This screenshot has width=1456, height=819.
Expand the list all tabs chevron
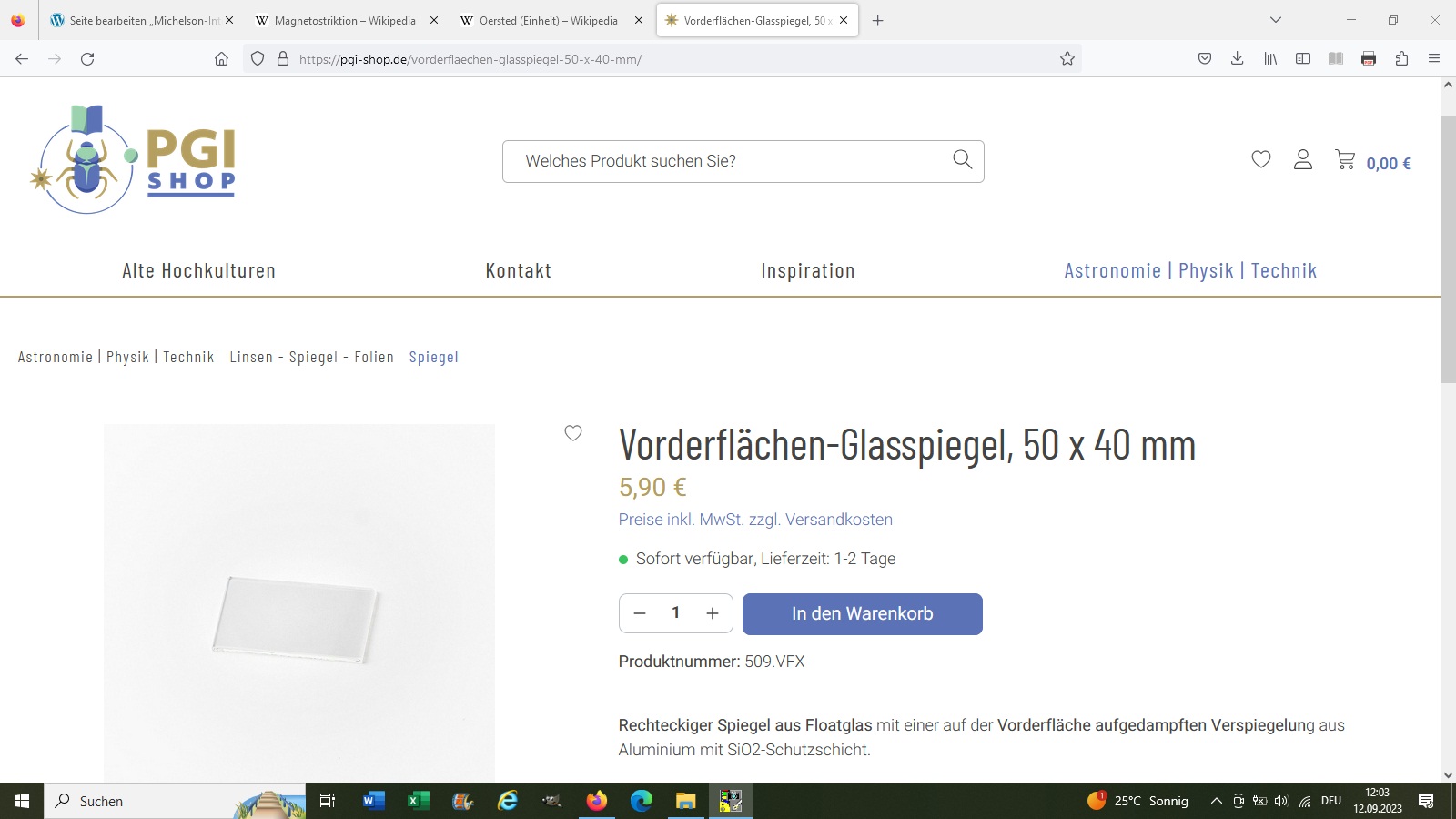1276,20
